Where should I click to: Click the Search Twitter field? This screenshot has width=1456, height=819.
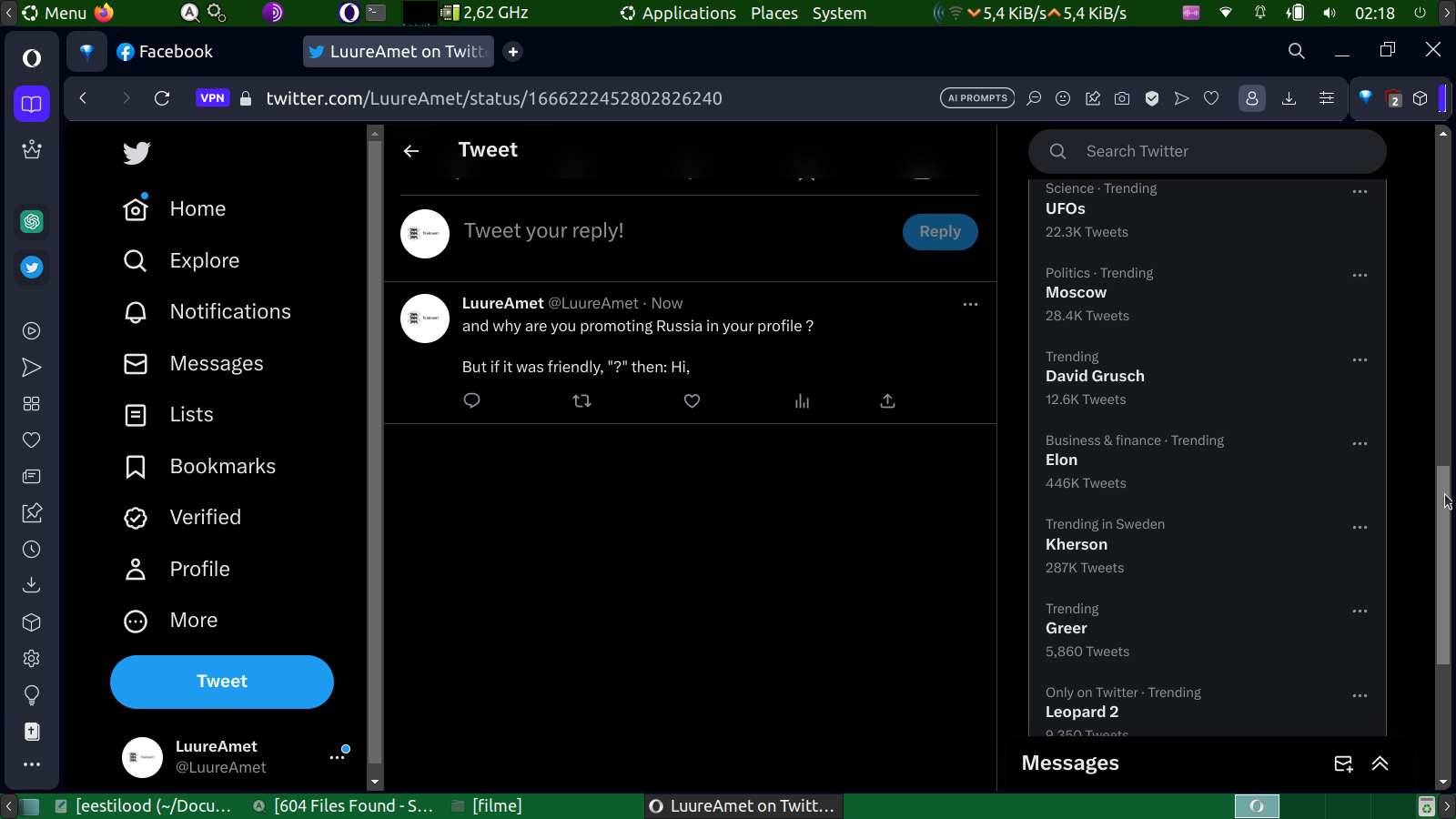click(x=1208, y=151)
